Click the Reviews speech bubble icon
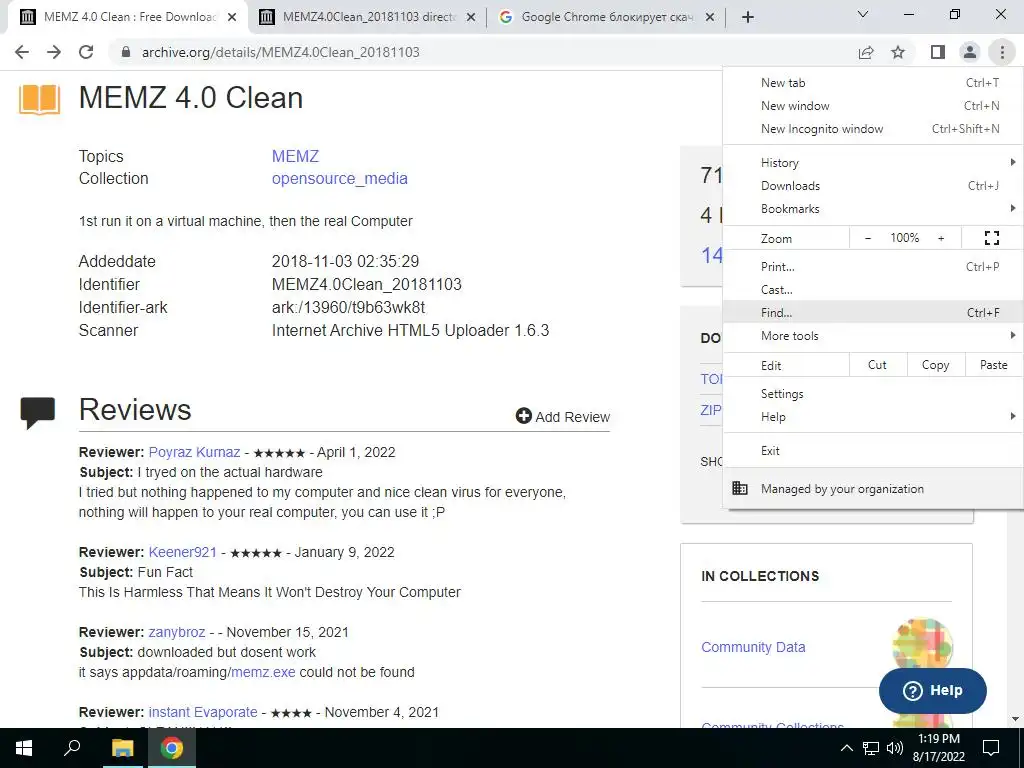This screenshot has height=768, width=1024. (x=38, y=412)
